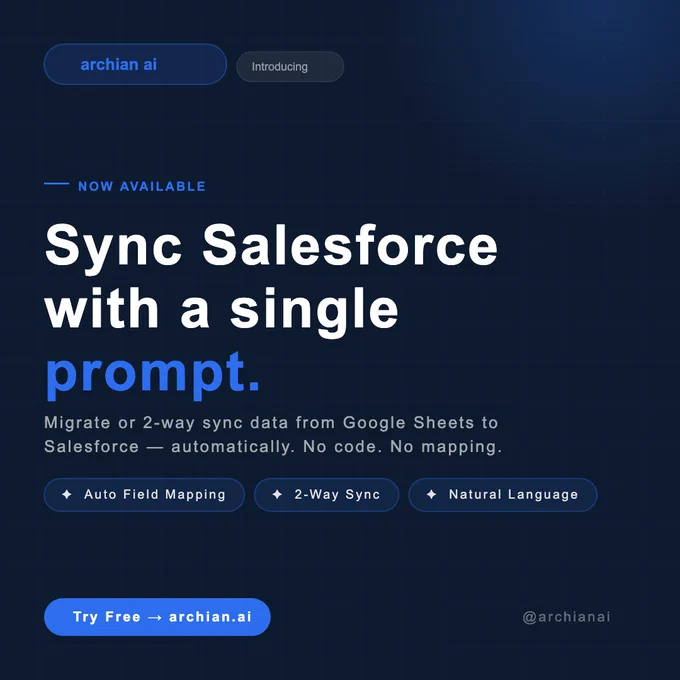
Task: Click the blue word prompt.
Action: [x=152, y=374]
